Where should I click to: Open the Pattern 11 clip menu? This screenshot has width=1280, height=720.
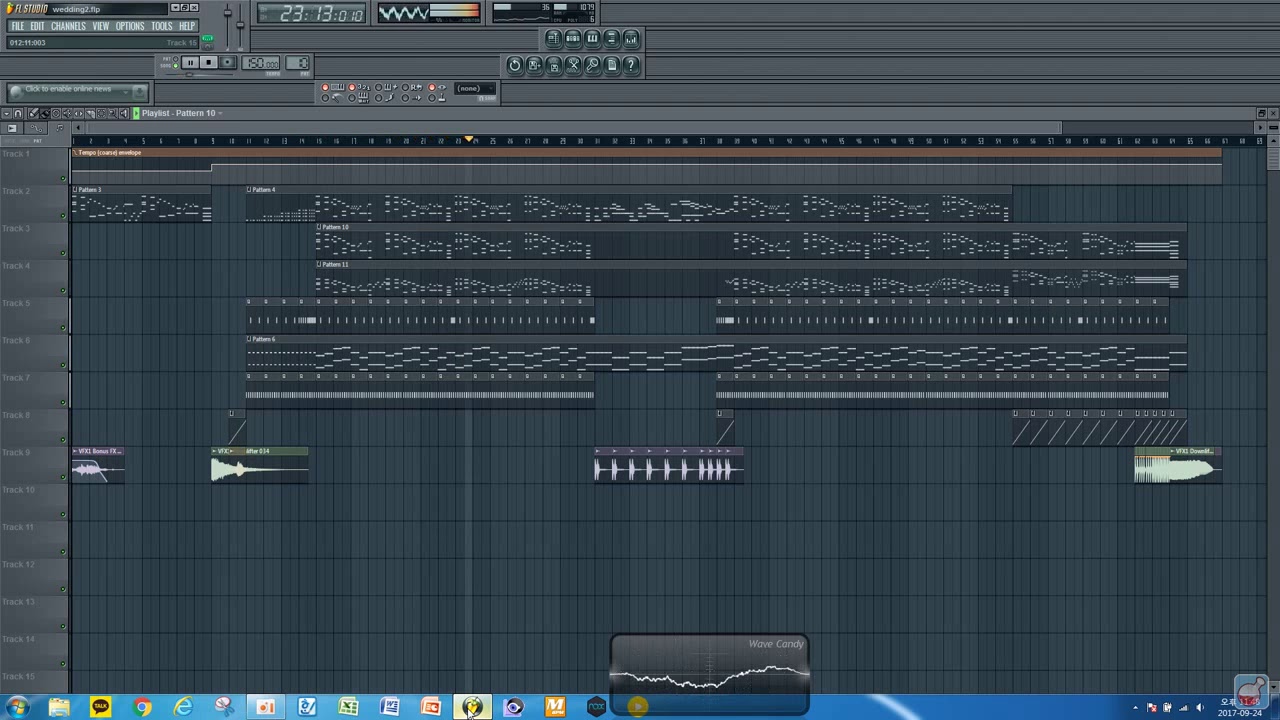point(320,264)
